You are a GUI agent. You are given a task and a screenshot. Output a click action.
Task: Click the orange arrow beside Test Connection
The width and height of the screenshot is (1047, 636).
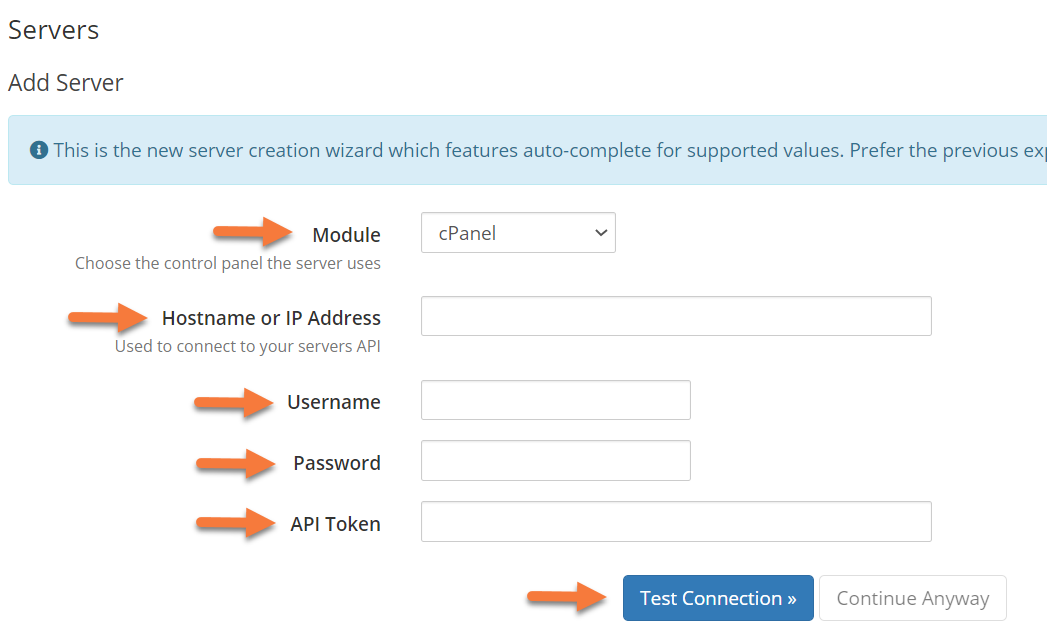pos(567,598)
